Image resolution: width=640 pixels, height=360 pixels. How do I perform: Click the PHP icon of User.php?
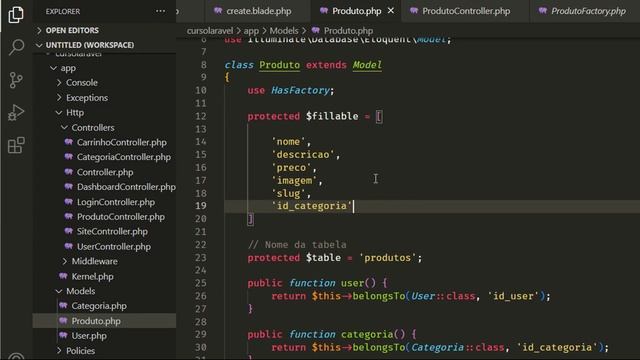63,335
